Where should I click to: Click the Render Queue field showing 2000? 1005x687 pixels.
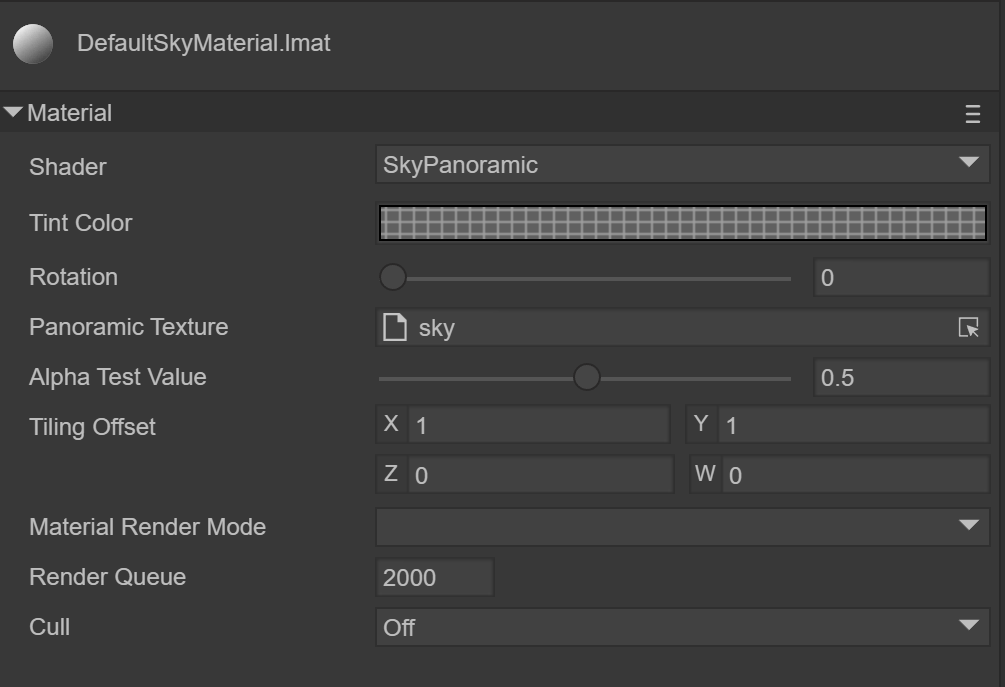[435, 577]
